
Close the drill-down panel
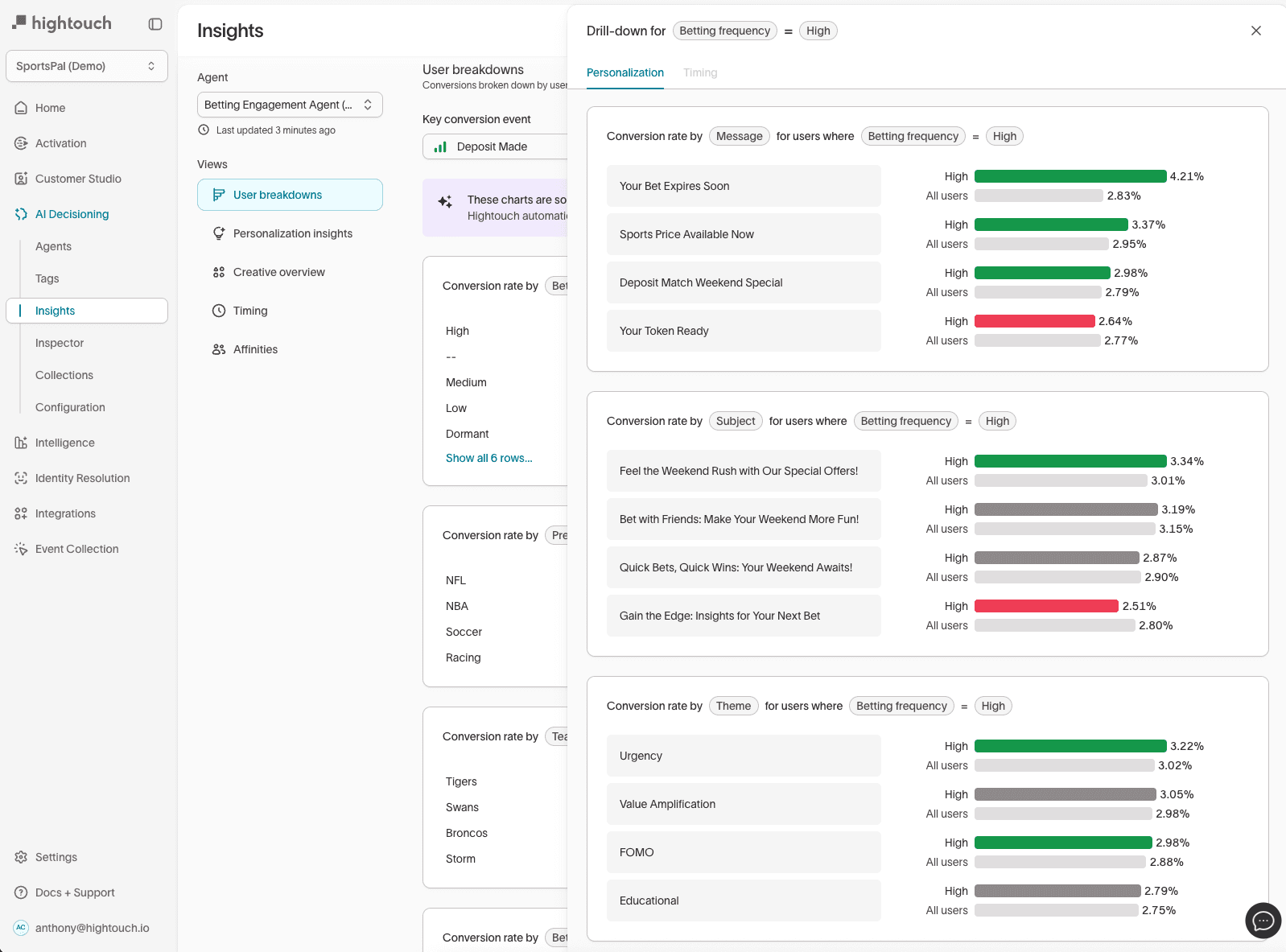[1255, 31]
